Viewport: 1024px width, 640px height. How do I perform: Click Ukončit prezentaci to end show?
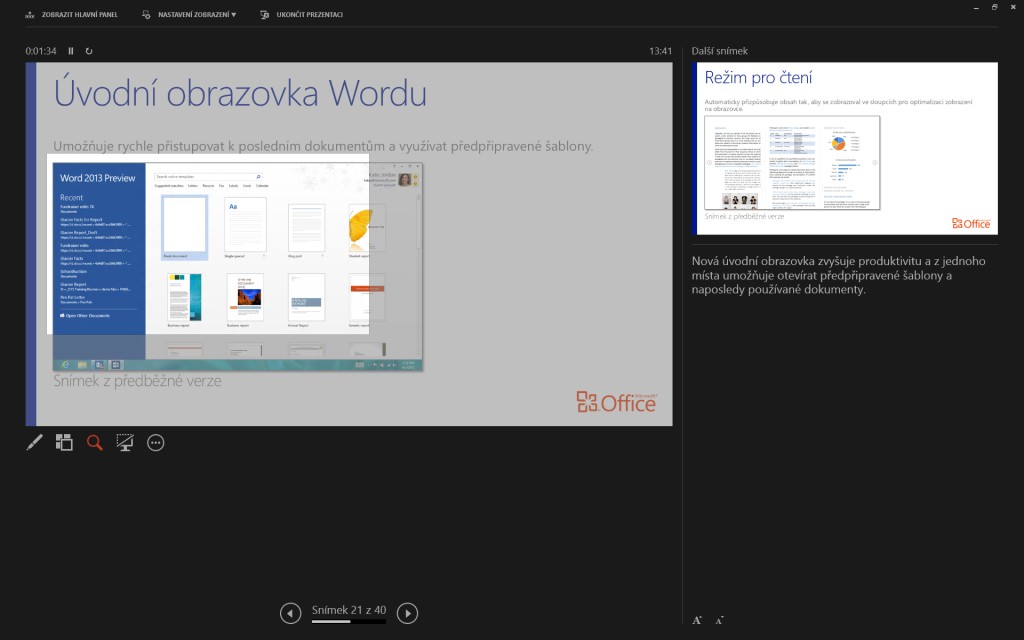coord(301,14)
